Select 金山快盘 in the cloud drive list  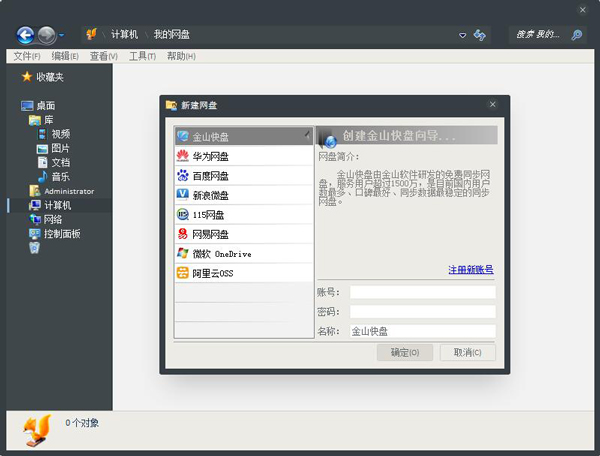(x=243, y=136)
